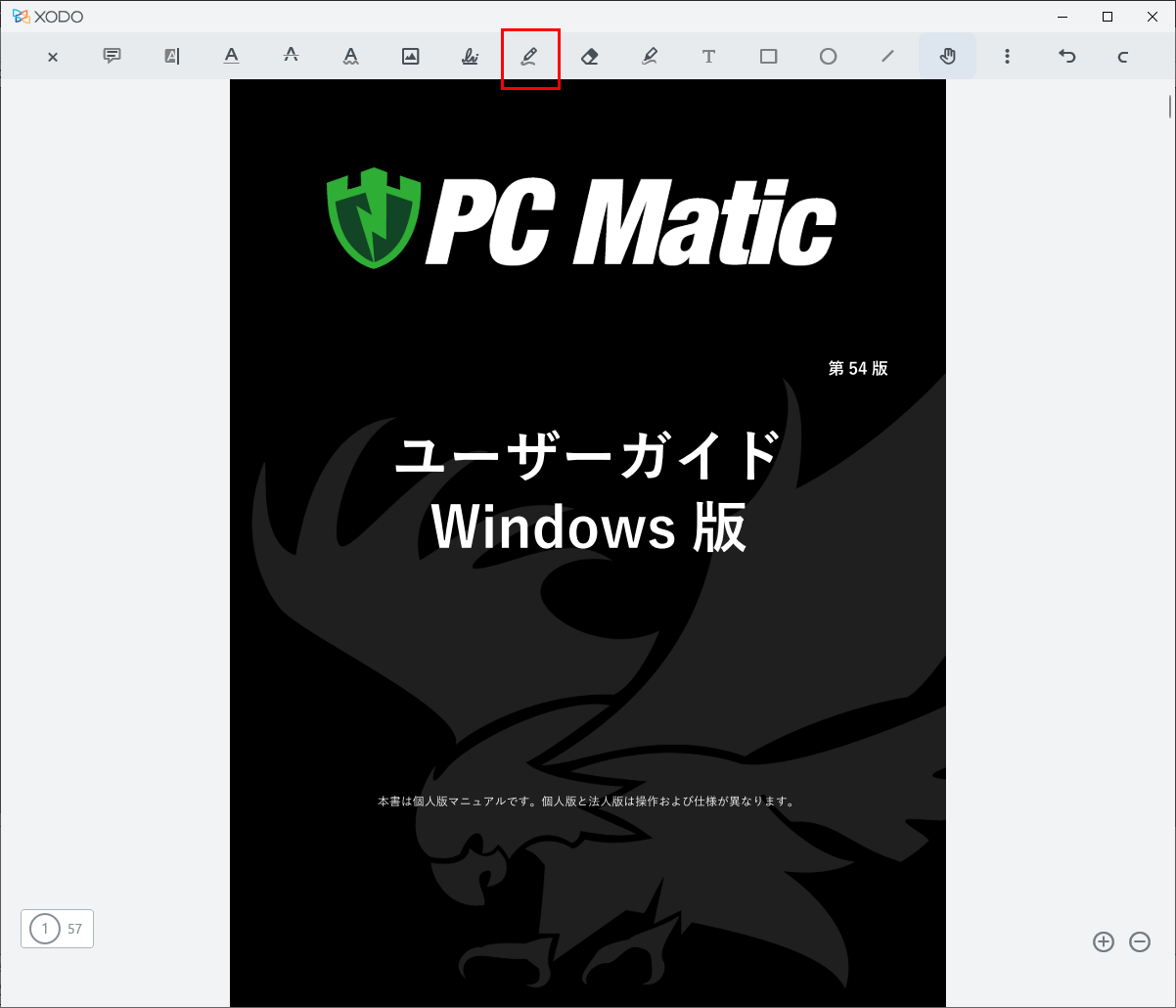Activate the eraser tool

pos(589,56)
